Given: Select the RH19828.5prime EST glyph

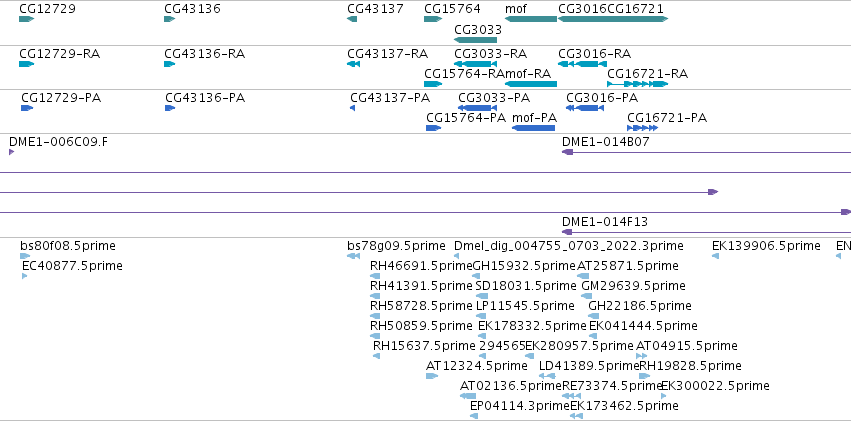Looking at the screenshot, I should pyautogui.click(x=645, y=376).
